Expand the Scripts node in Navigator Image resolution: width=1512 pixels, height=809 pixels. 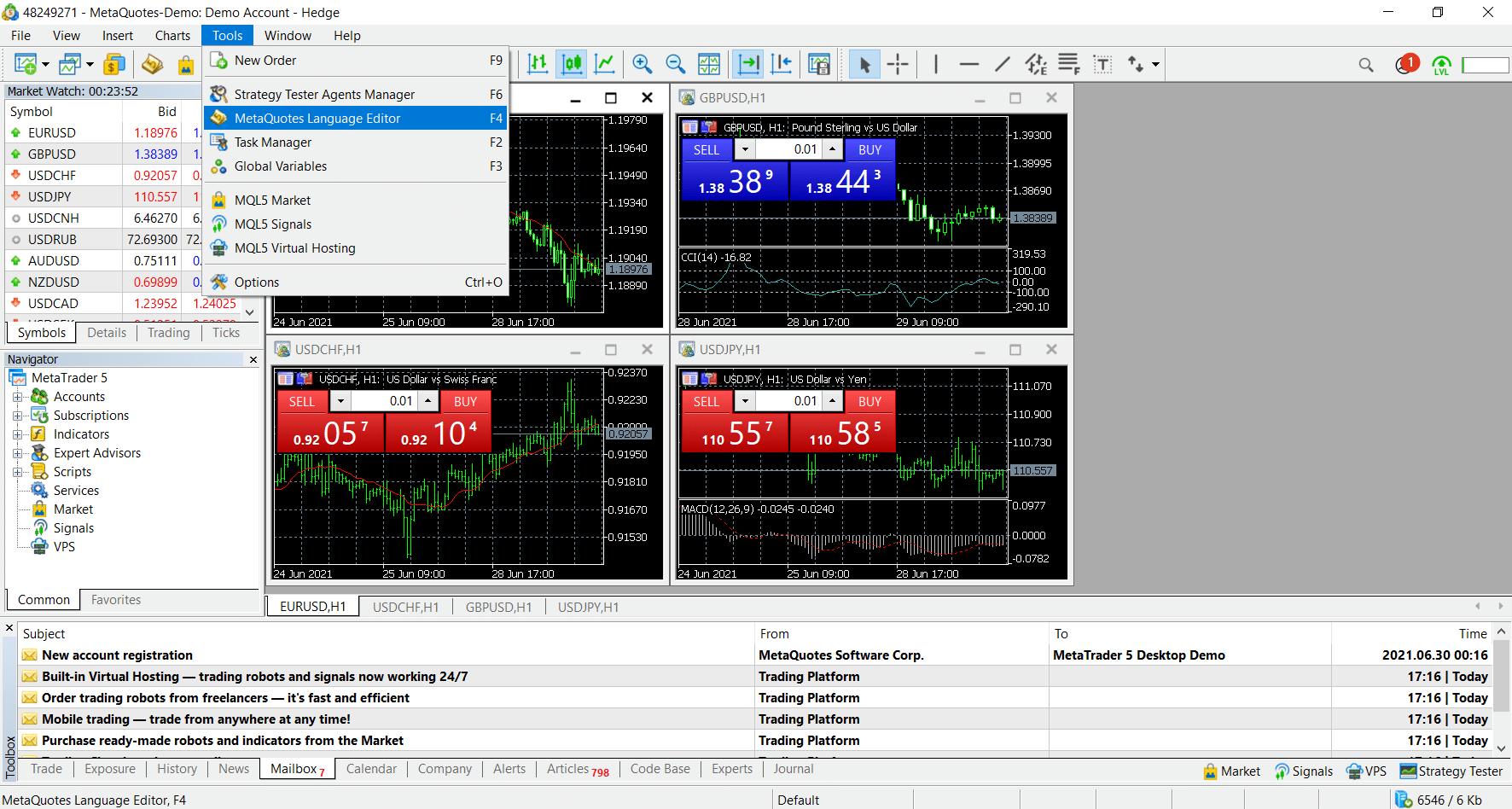pyautogui.click(x=17, y=472)
